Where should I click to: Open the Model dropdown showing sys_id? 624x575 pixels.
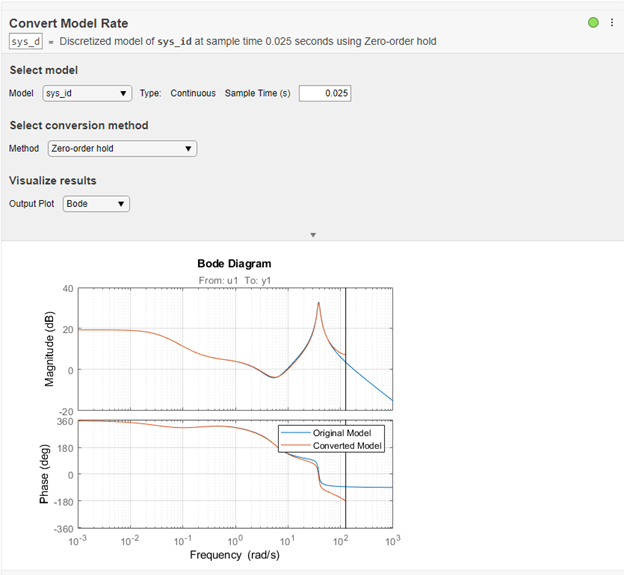pyautogui.click(x=88, y=93)
